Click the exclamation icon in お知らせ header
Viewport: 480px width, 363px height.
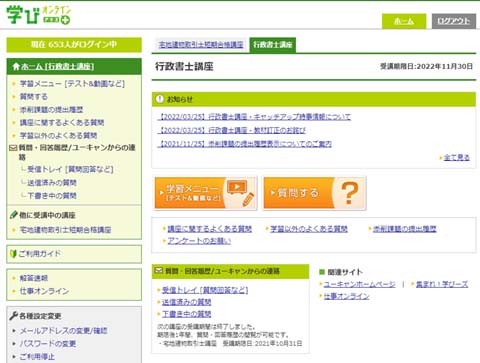click(x=160, y=99)
